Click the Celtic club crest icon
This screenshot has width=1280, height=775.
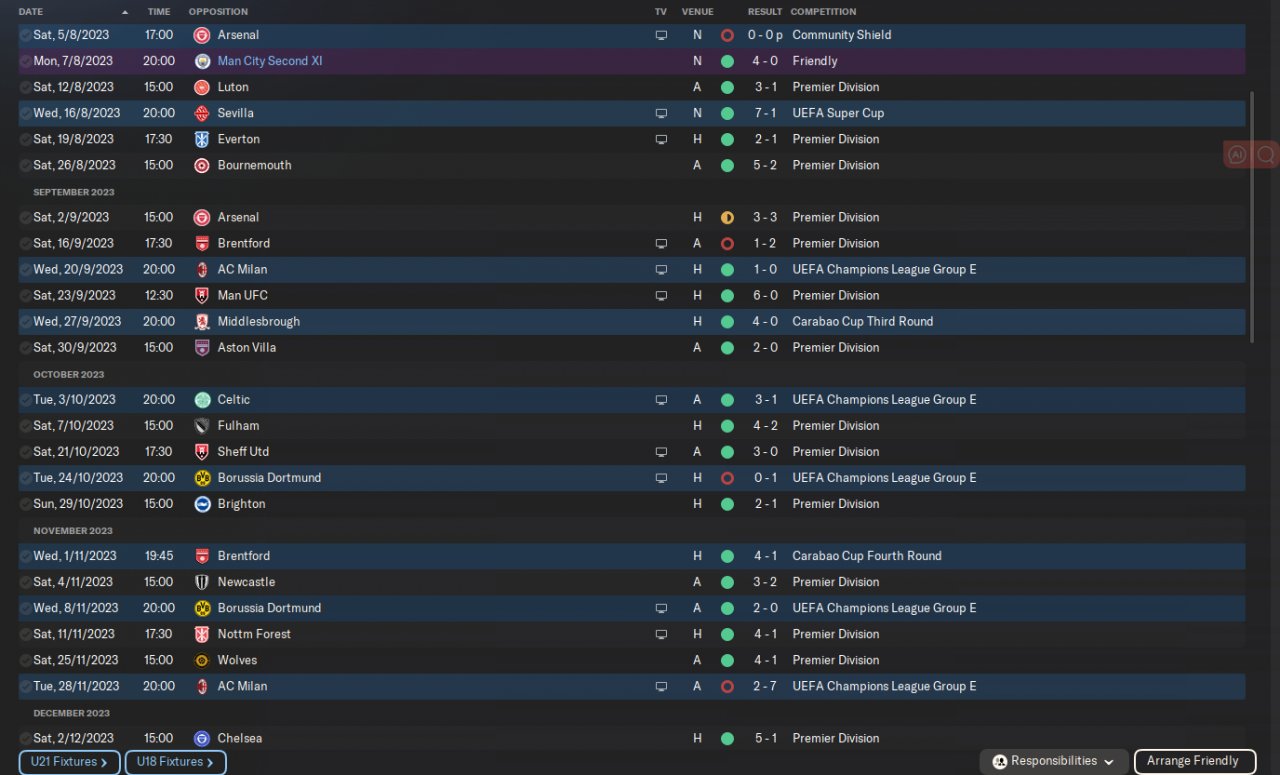[201, 399]
